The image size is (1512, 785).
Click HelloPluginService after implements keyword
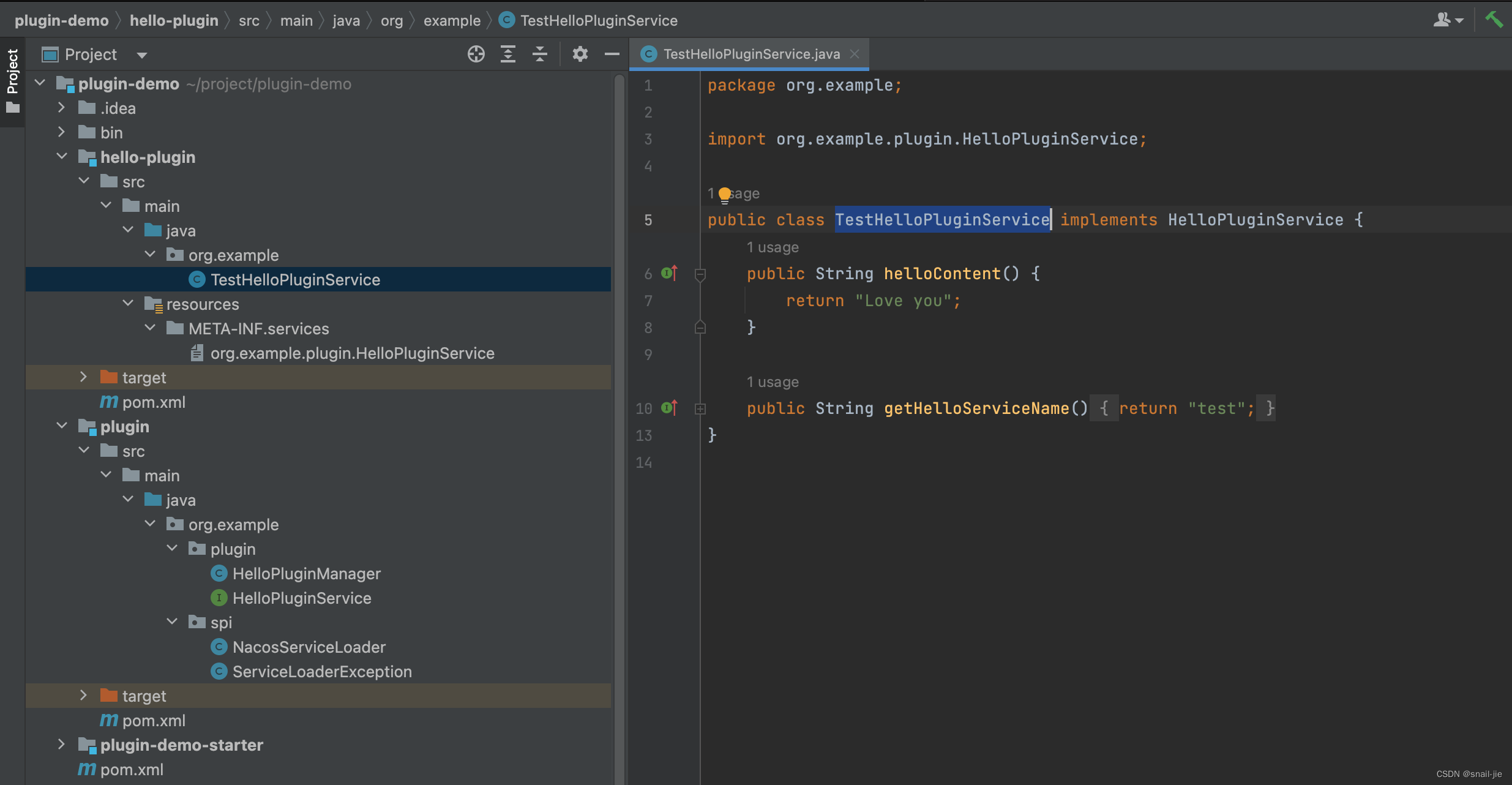coord(1256,220)
